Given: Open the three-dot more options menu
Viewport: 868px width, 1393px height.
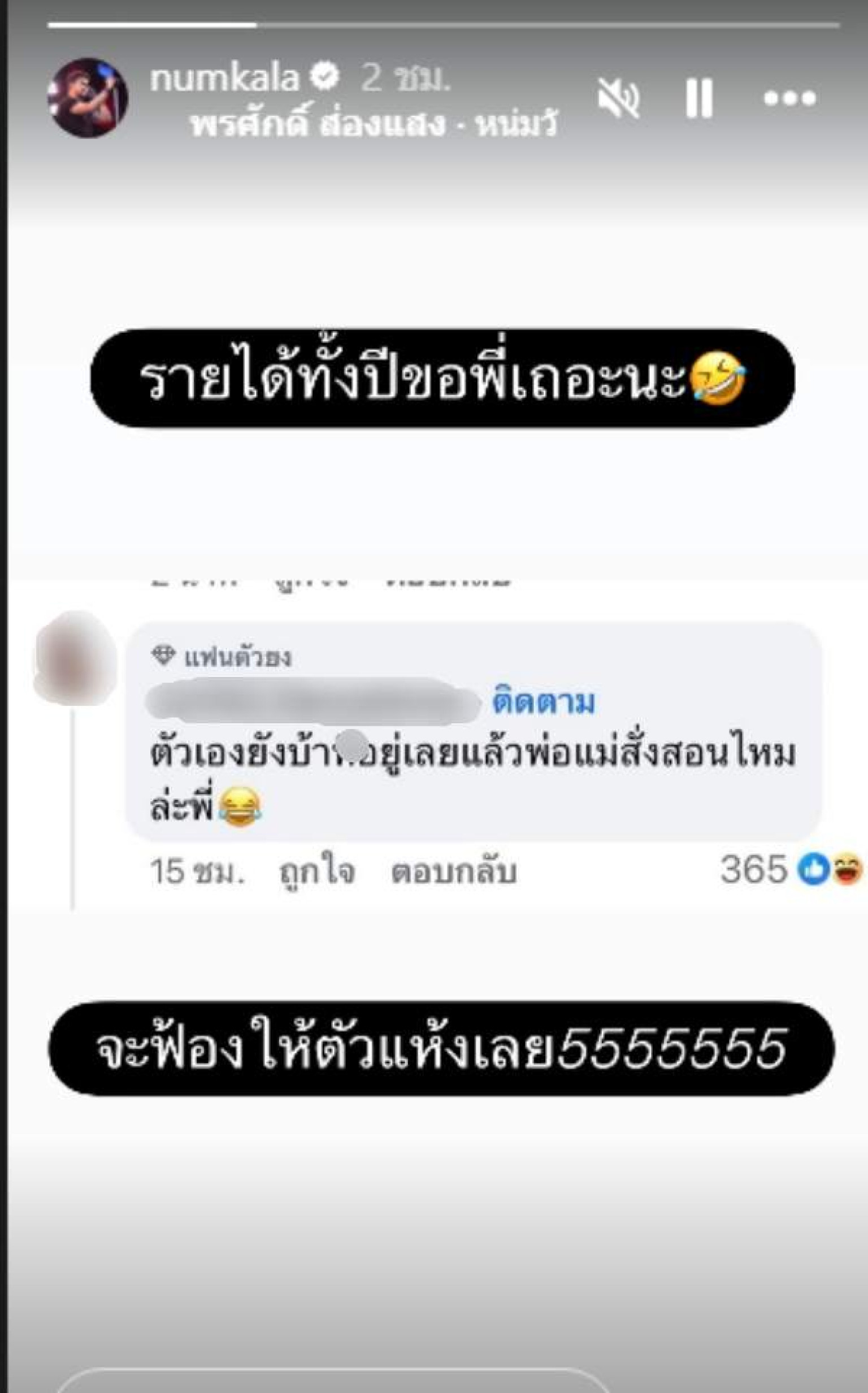Looking at the screenshot, I should (789, 99).
